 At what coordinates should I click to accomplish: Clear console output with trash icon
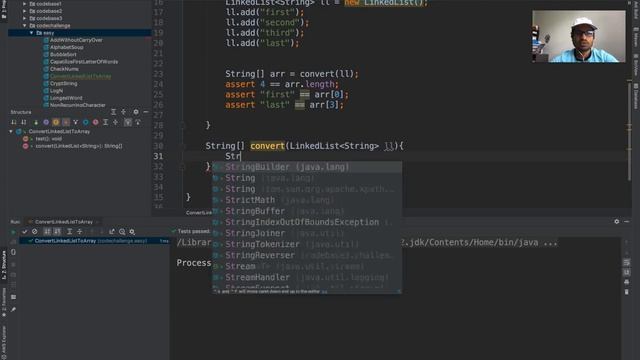tap(627, 292)
